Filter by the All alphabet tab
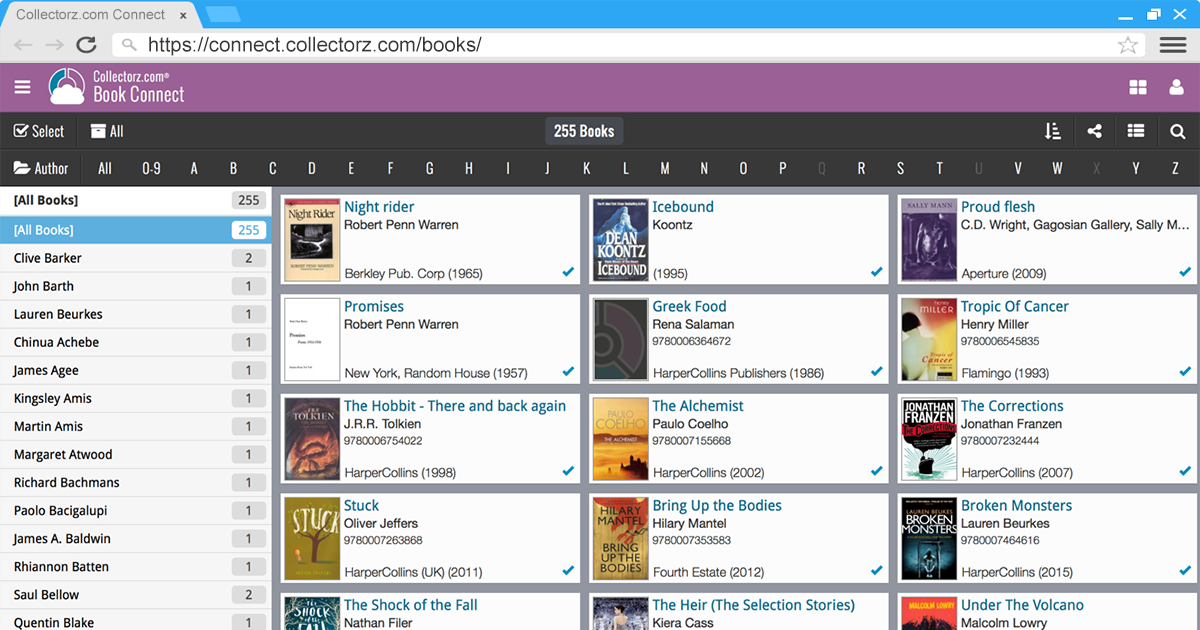1200x630 pixels. 105,168
